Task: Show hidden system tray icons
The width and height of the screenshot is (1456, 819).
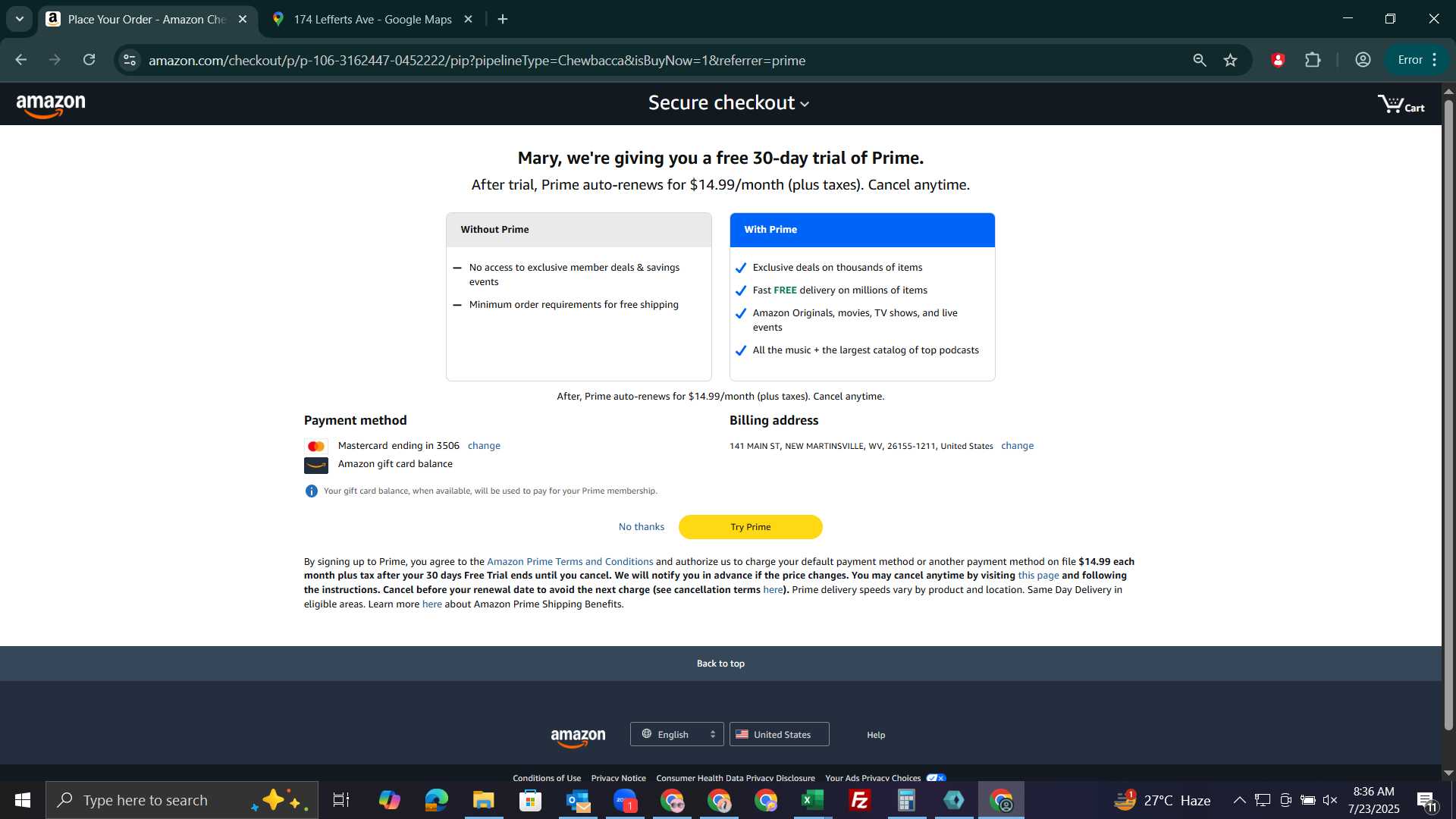Action: point(1239,800)
